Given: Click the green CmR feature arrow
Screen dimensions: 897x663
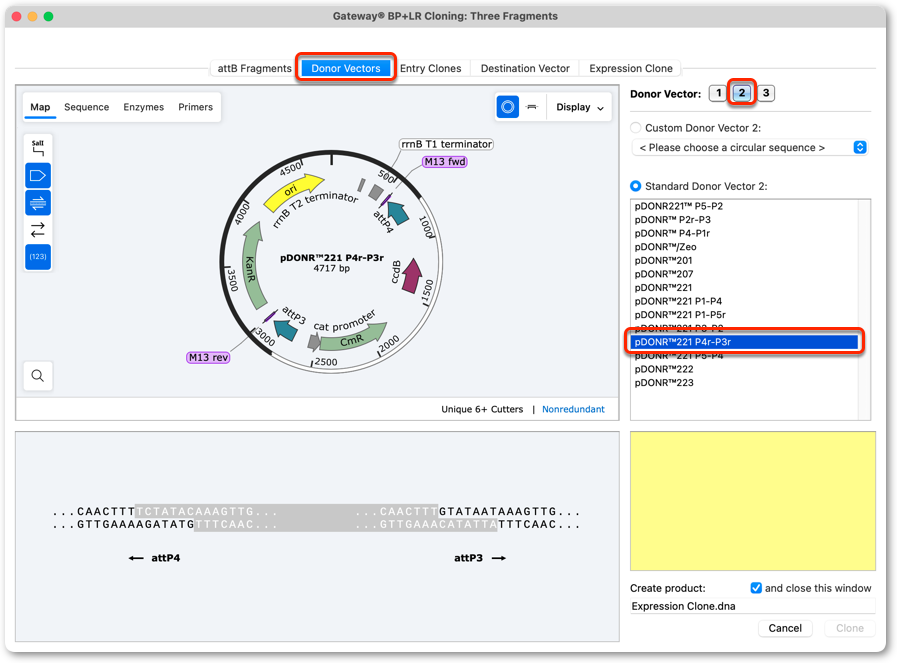Looking at the screenshot, I should pyautogui.click(x=353, y=339).
